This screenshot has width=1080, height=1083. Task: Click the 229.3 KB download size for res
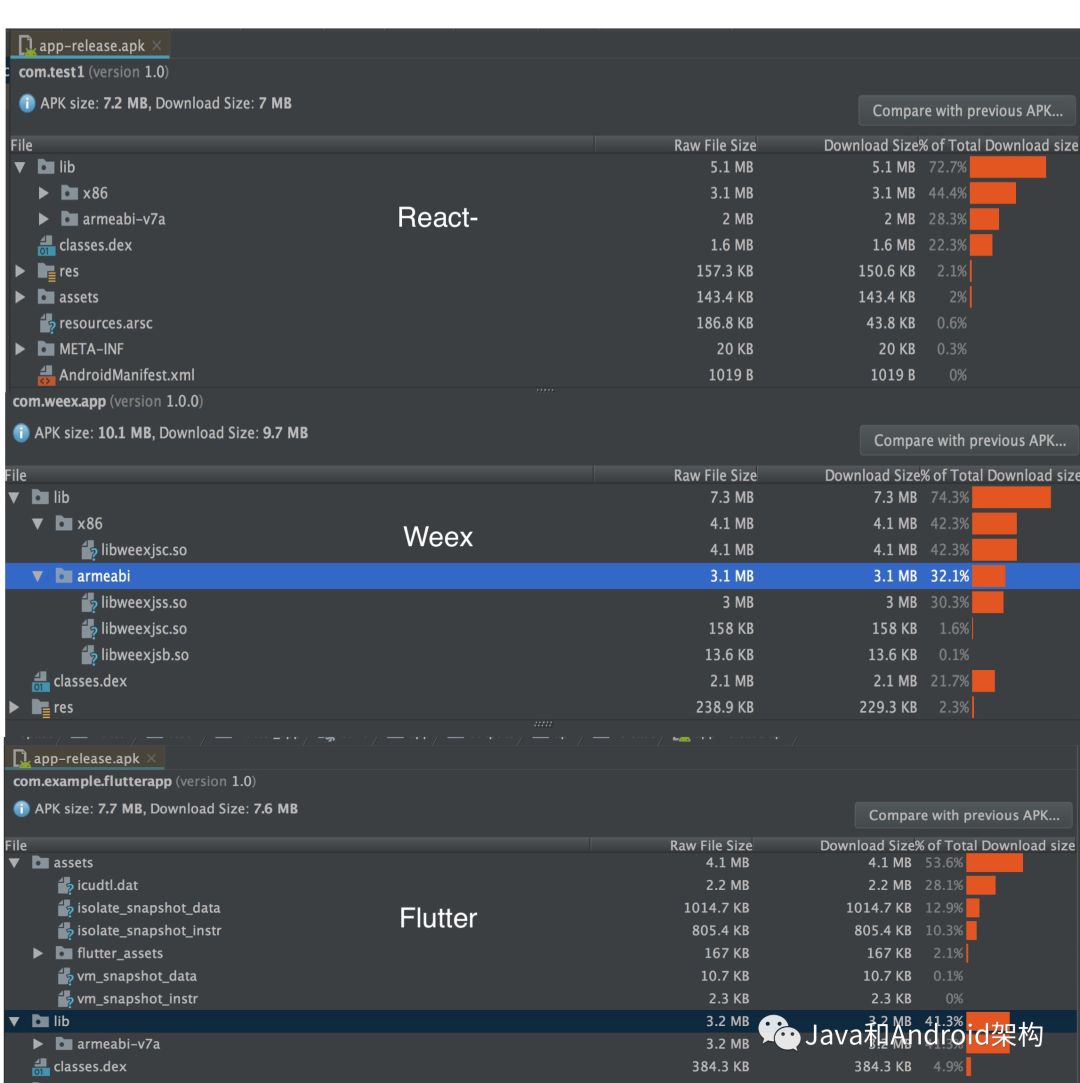(x=888, y=707)
